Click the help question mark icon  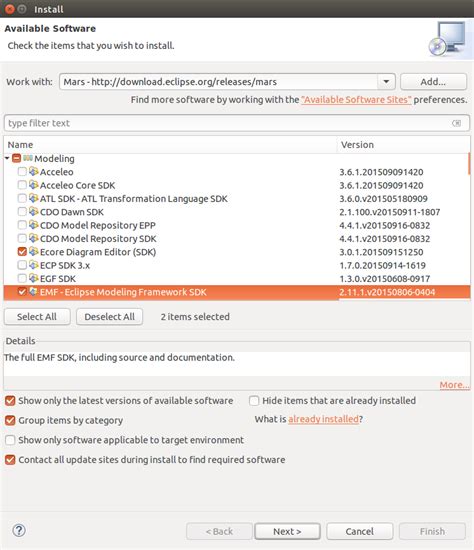point(19,530)
